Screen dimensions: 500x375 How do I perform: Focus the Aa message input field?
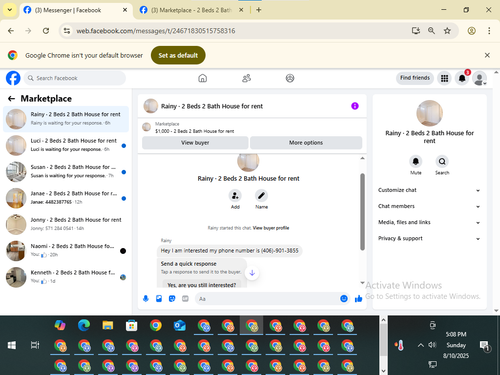272,299
